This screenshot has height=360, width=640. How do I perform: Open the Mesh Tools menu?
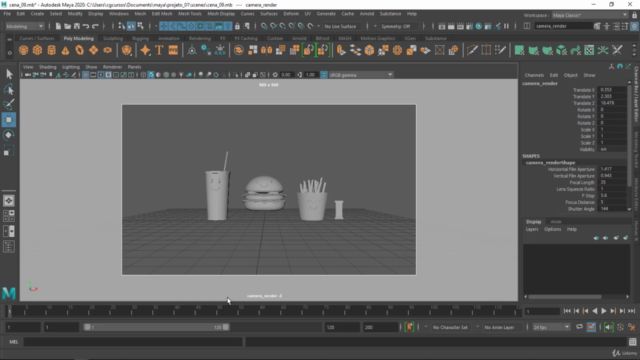[189, 13]
